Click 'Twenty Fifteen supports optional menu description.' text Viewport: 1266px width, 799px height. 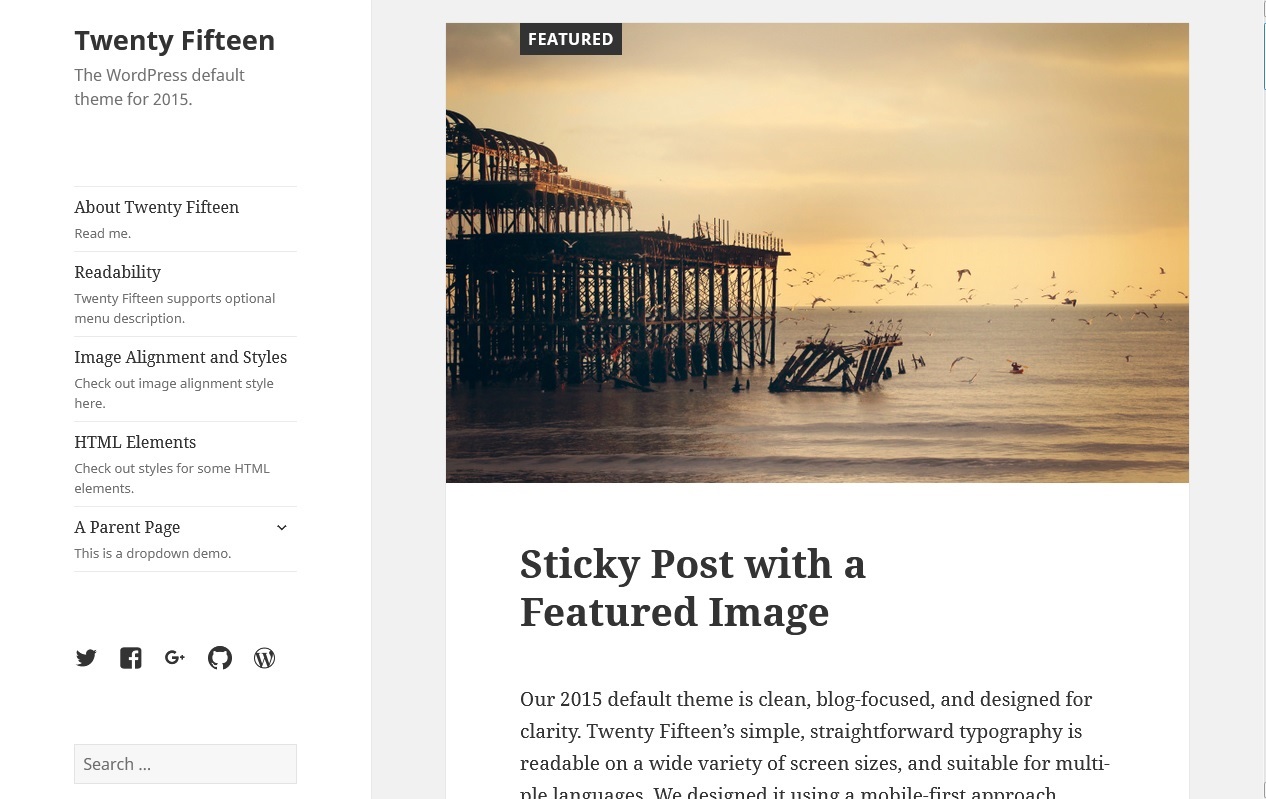click(x=174, y=308)
